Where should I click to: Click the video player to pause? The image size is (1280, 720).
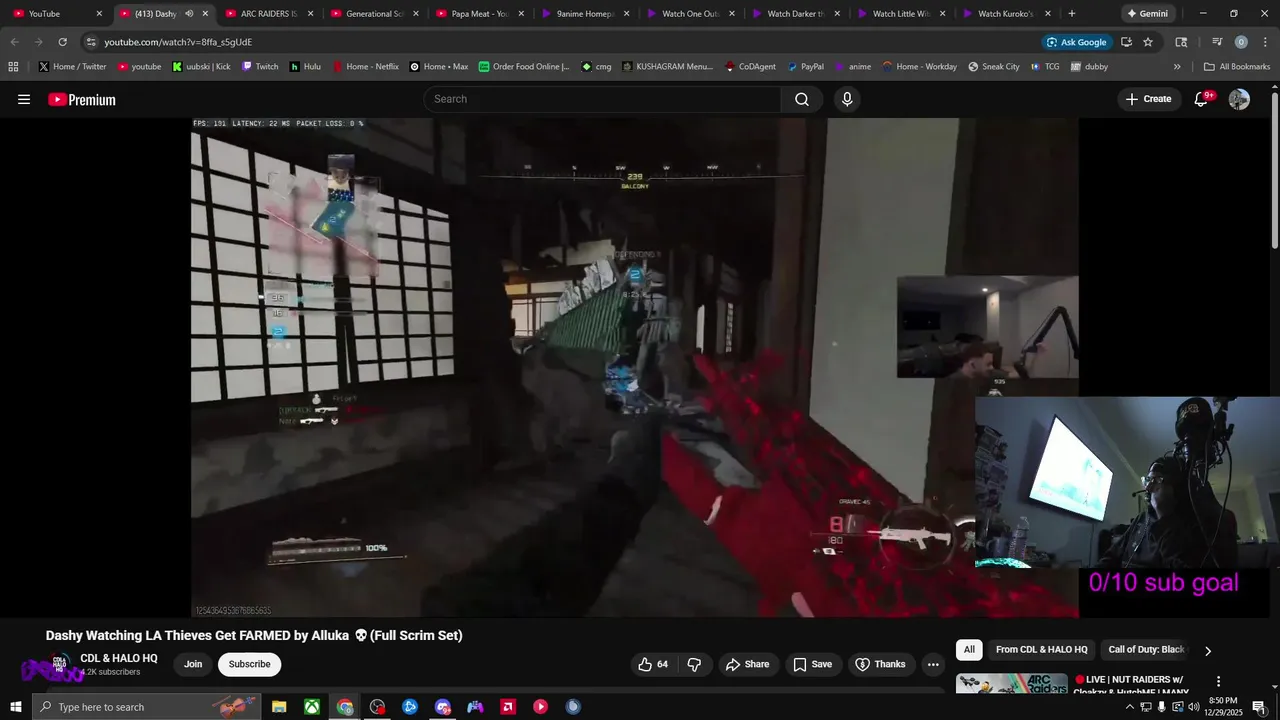[x=634, y=367]
